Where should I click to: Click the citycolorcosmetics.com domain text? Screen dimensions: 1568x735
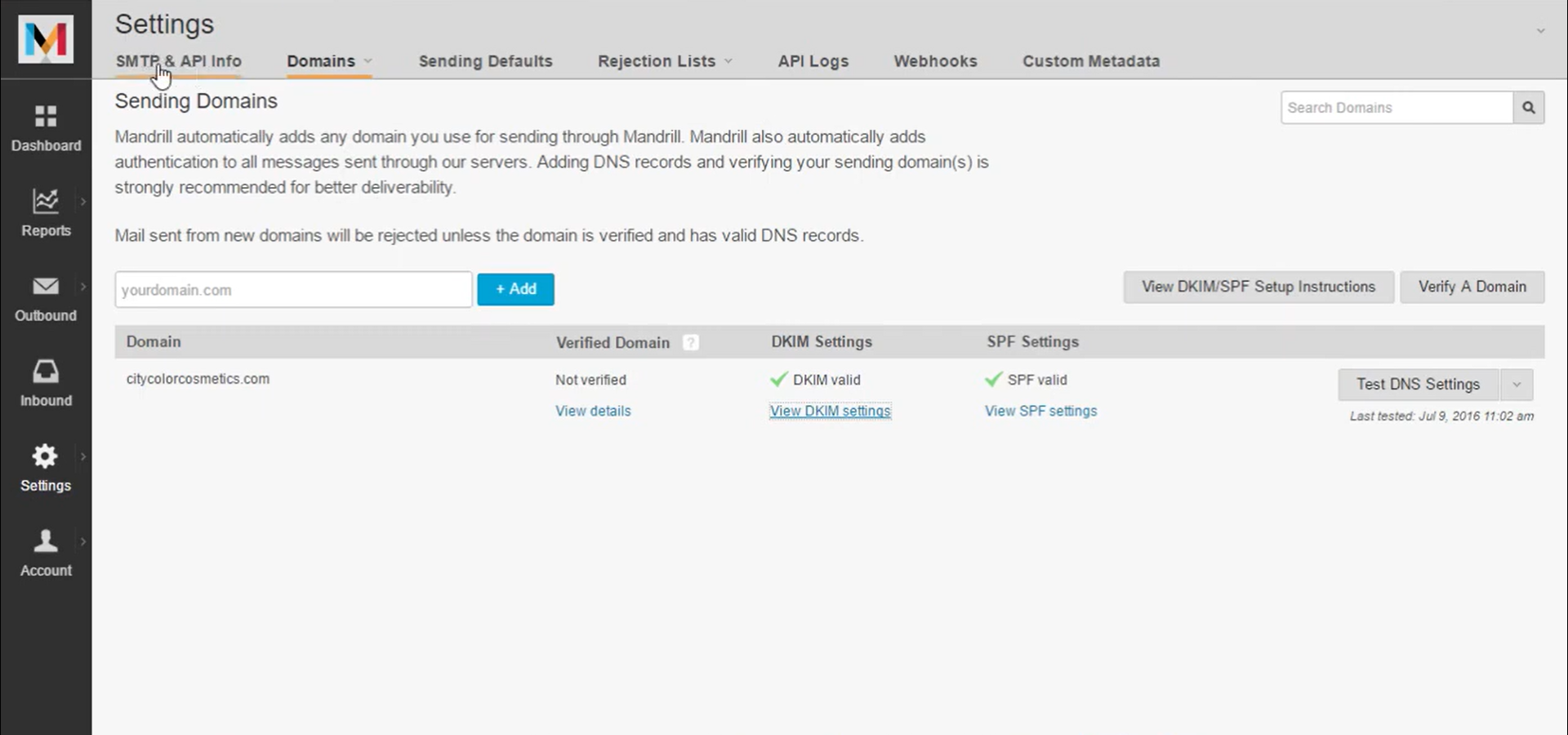[198, 379]
